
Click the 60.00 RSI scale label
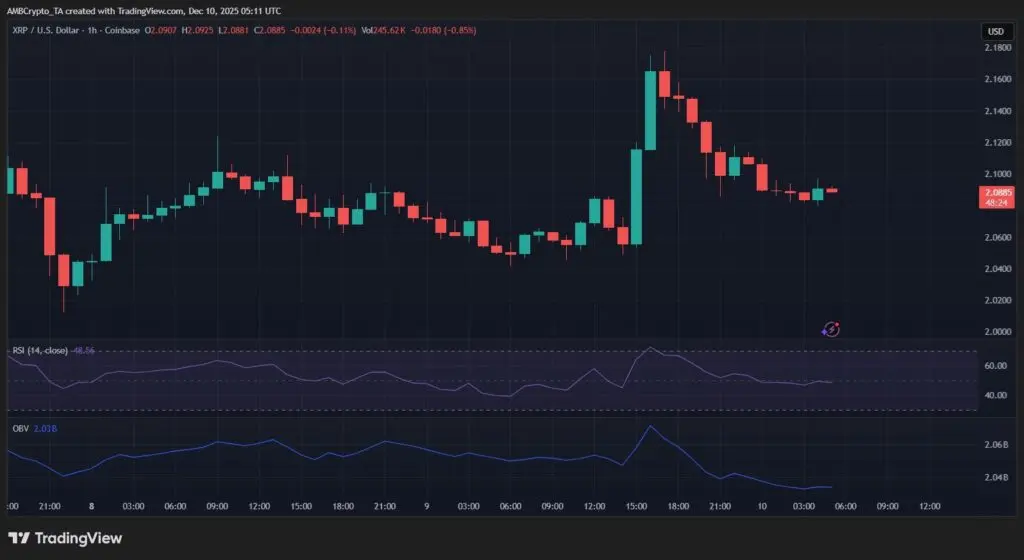point(996,366)
